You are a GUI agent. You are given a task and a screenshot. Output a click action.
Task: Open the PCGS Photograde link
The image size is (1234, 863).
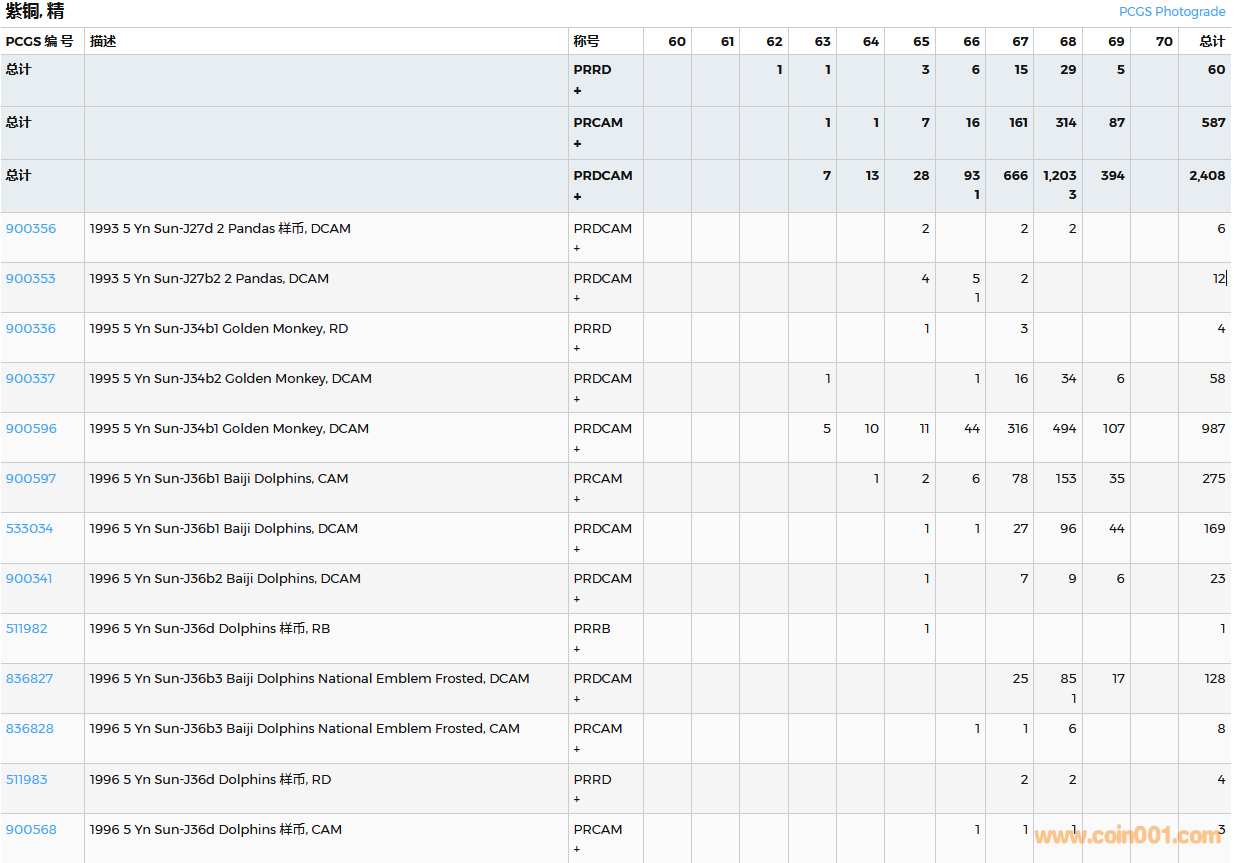1171,12
